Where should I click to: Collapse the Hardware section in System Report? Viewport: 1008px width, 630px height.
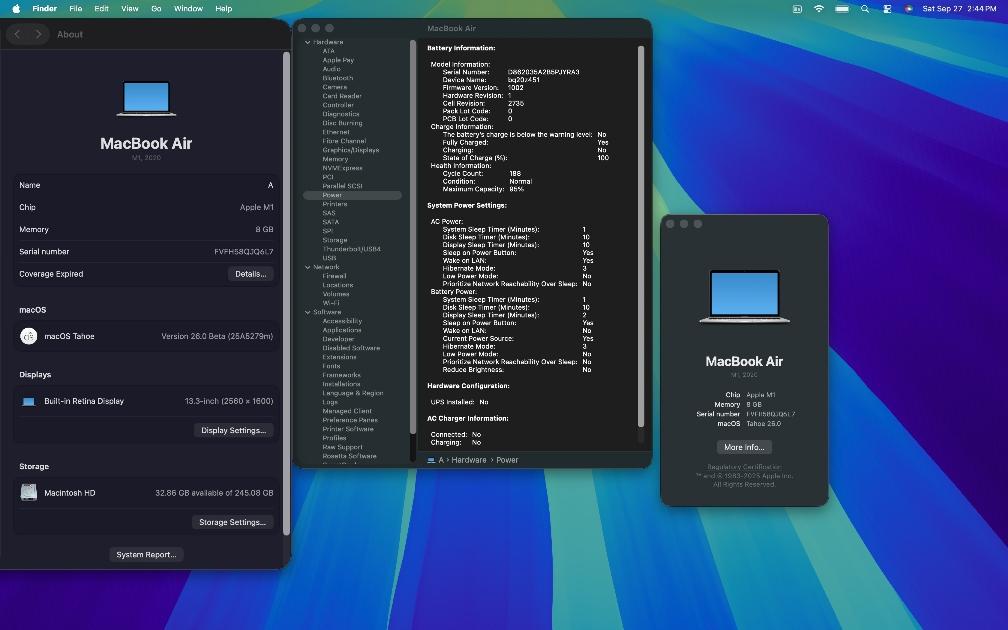tap(307, 42)
